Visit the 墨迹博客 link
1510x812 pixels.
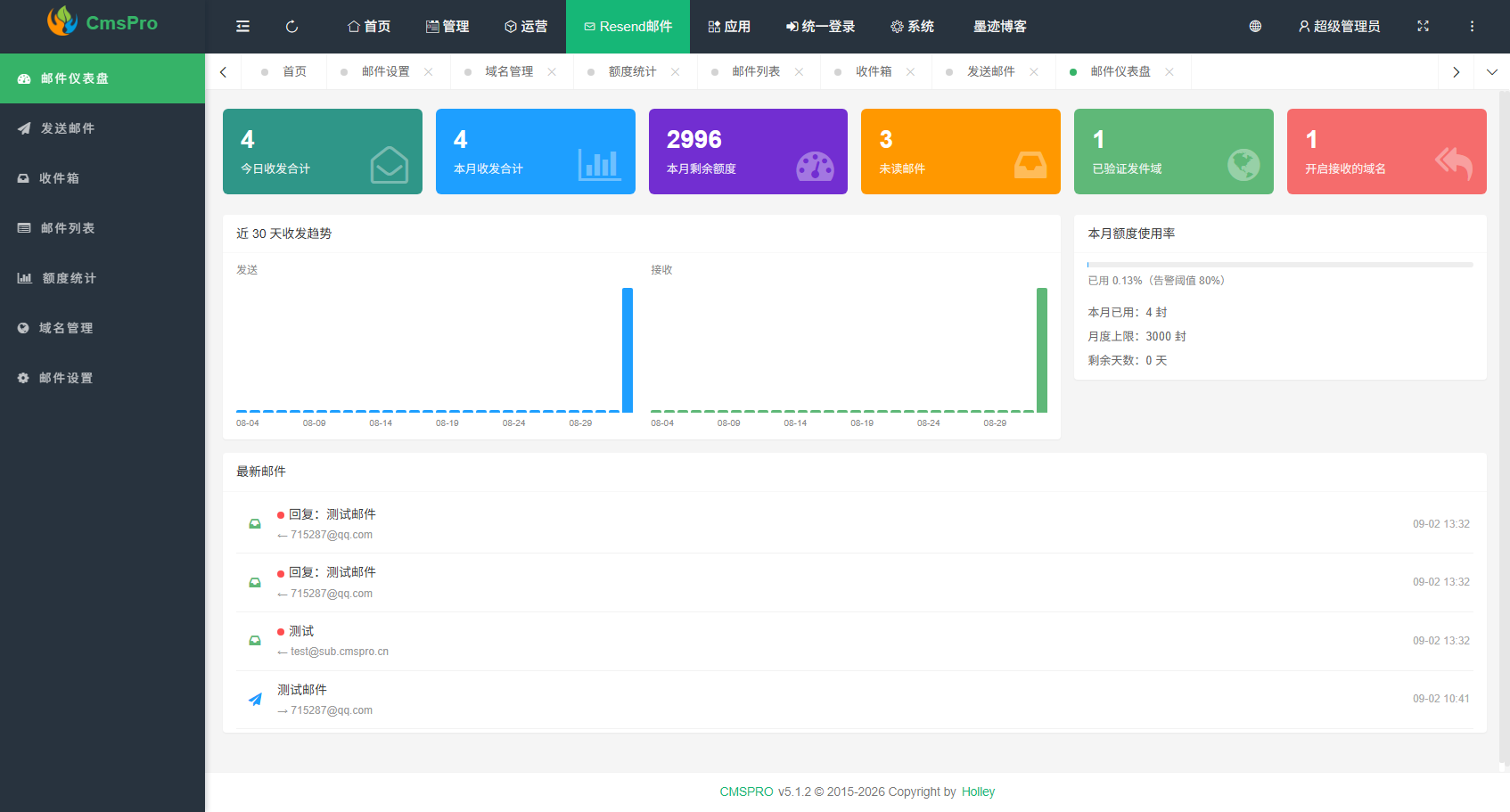(x=1000, y=27)
